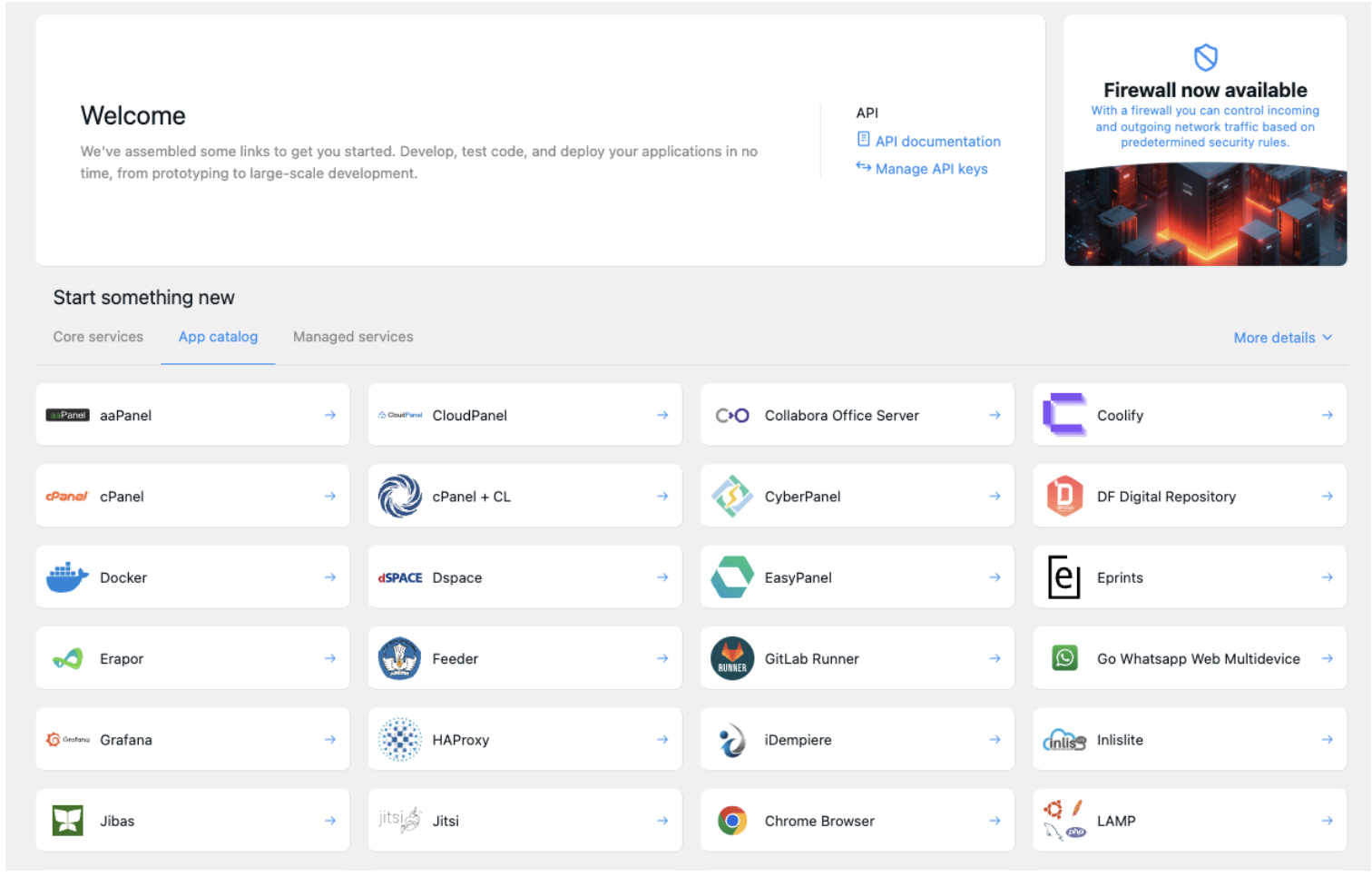Click the aaPanel logo icon
Viewport: 1372px width, 877px height.
point(67,415)
